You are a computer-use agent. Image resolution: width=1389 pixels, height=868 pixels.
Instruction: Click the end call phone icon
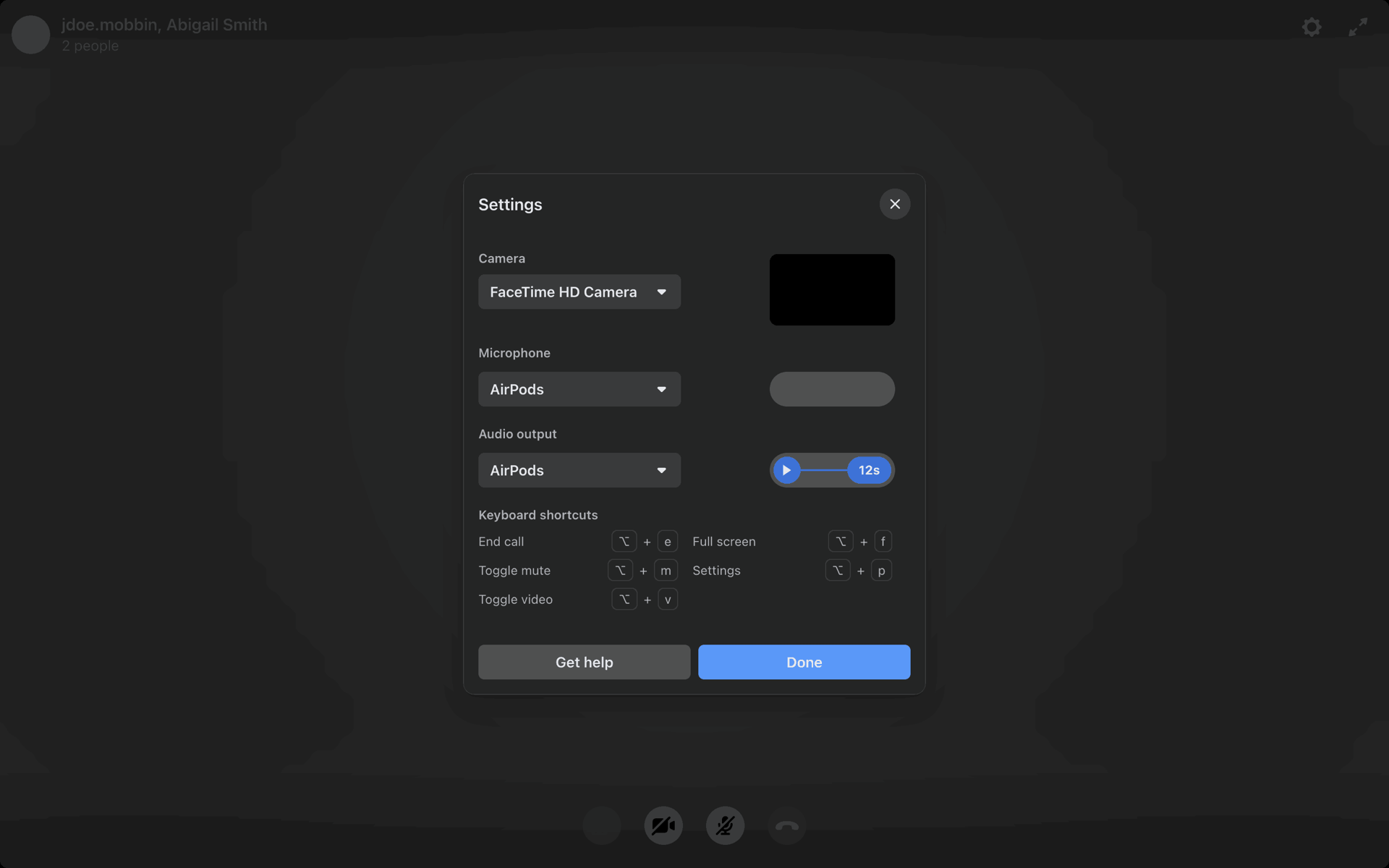point(787,825)
